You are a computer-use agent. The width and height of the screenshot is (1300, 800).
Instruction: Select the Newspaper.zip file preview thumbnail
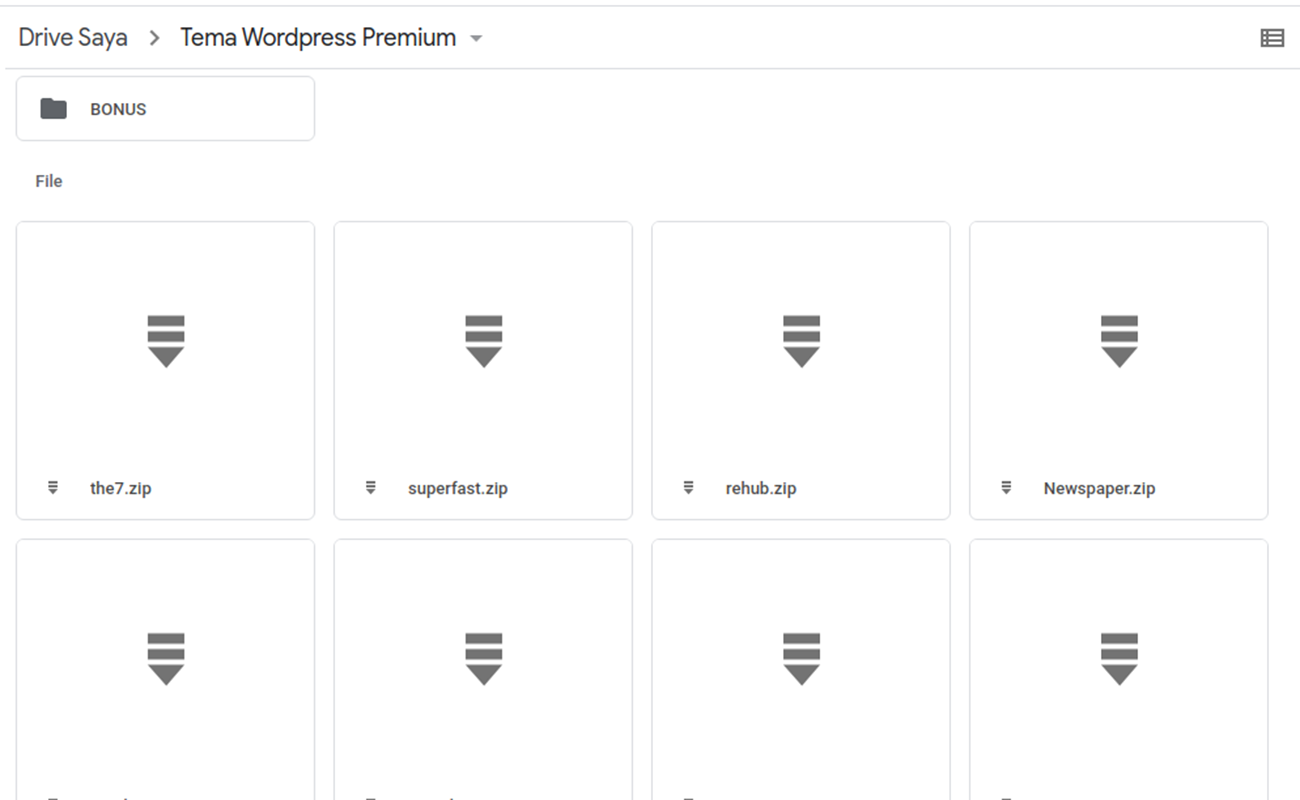tap(1120, 341)
